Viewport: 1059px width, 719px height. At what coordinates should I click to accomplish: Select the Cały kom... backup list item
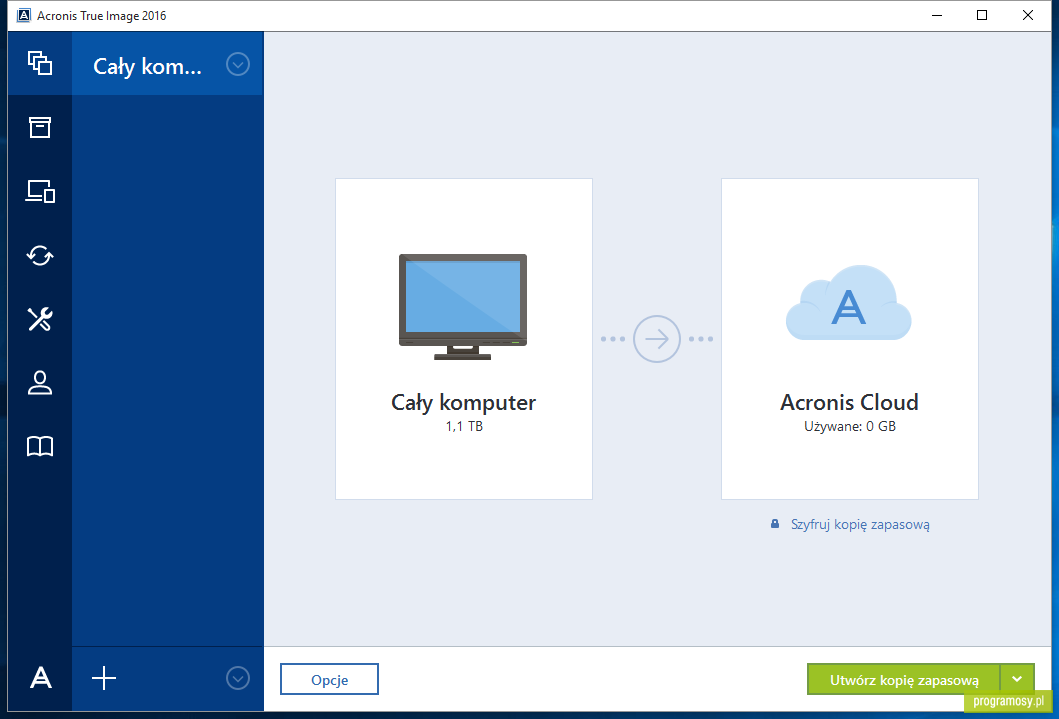point(167,65)
